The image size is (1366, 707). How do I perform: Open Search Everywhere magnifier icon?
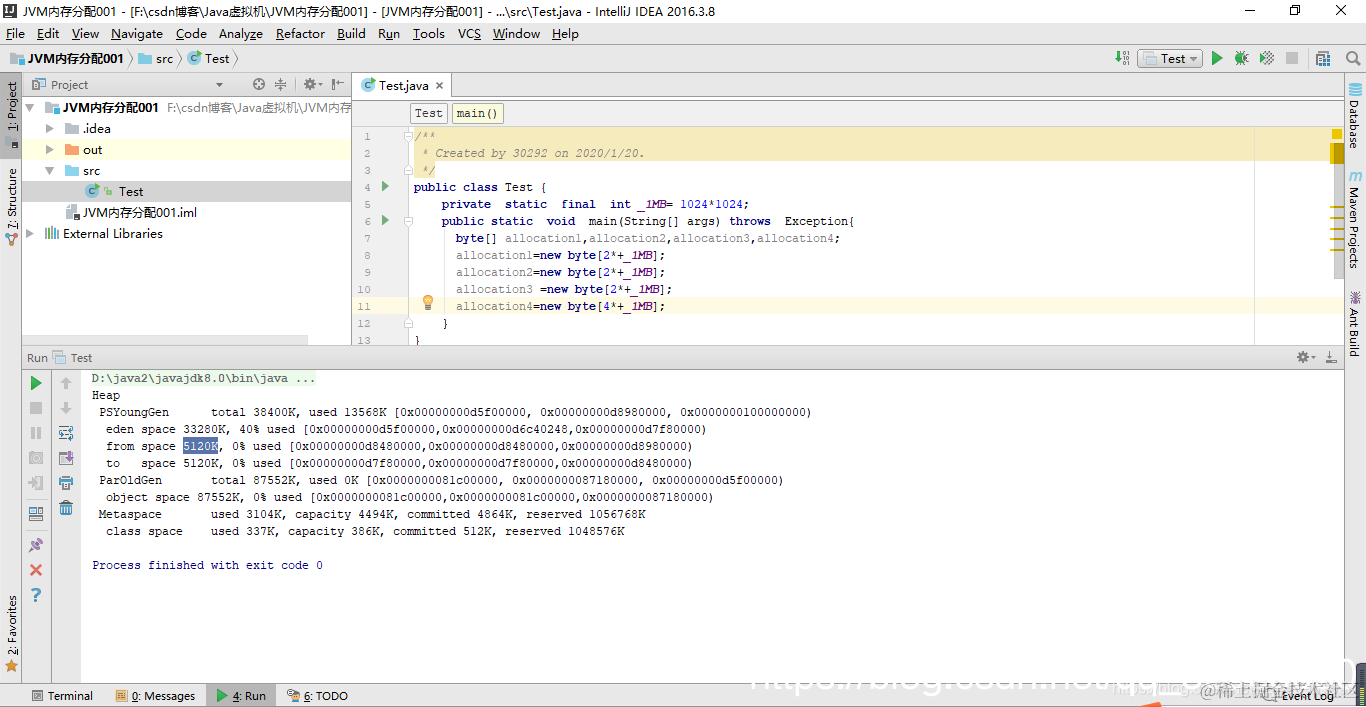click(1353, 58)
